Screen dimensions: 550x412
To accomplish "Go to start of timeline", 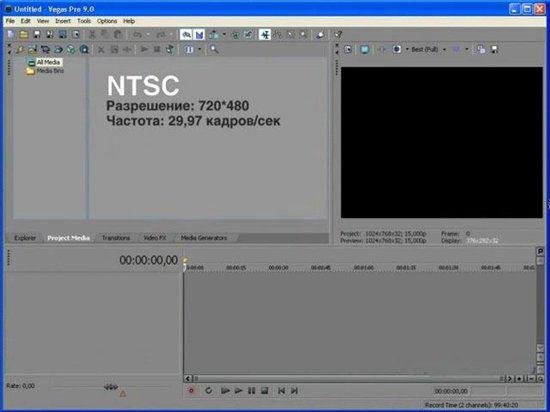I will 281,390.
